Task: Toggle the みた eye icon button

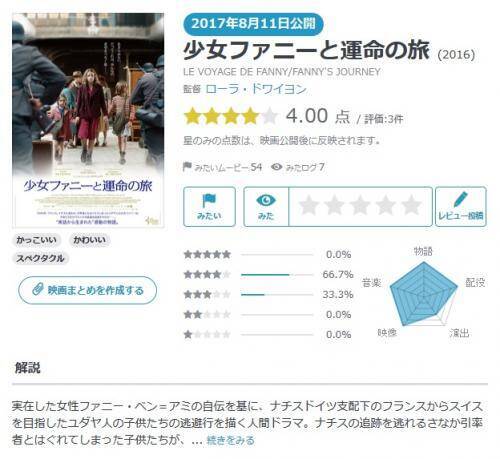Action: click(x=266, y=207)
